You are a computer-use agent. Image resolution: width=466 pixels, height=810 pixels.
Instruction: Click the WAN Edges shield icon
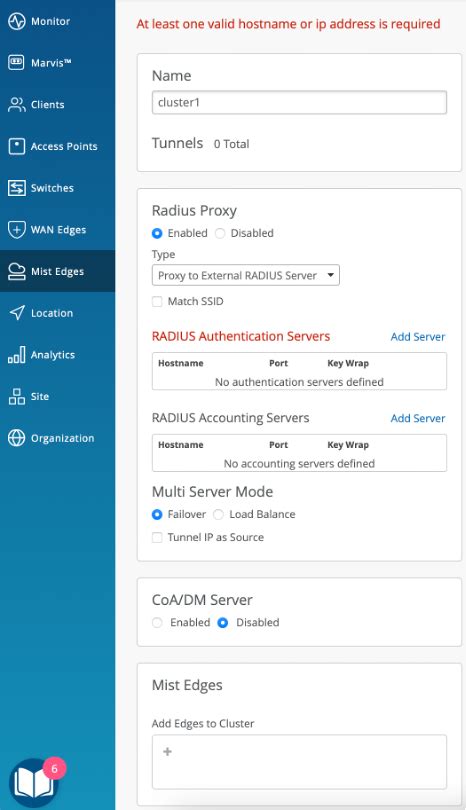coord(17,229)
